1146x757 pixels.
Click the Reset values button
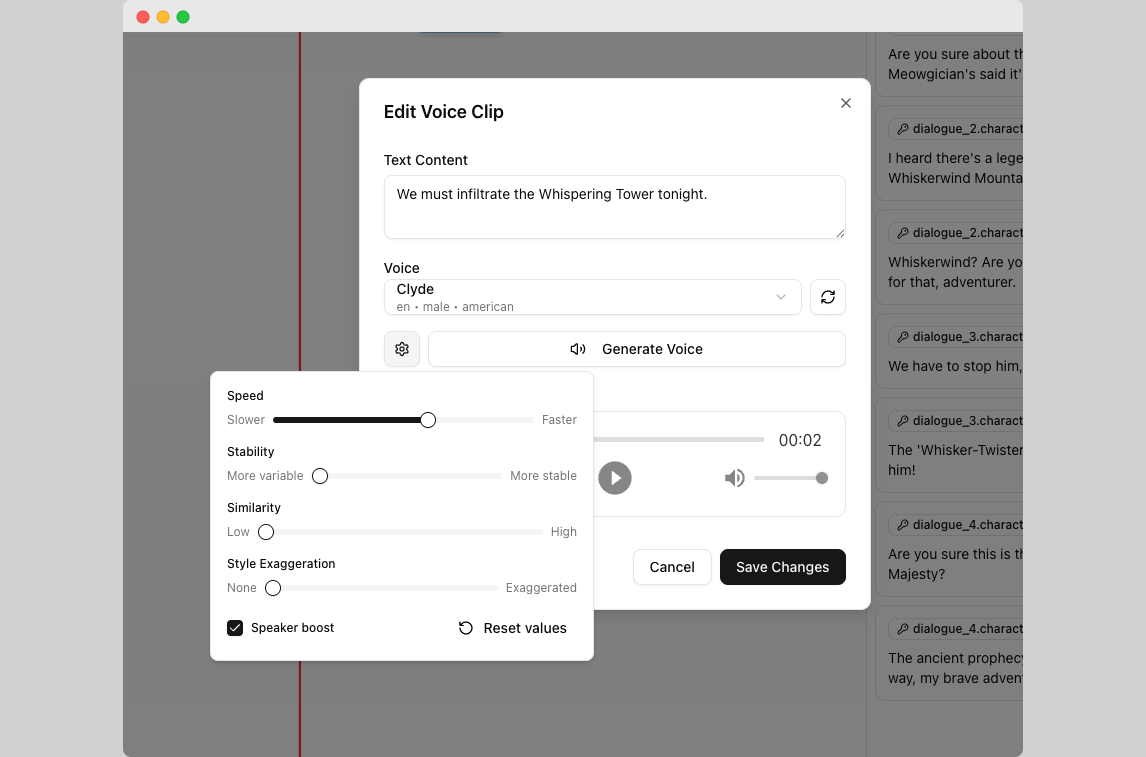coord(512,628)
